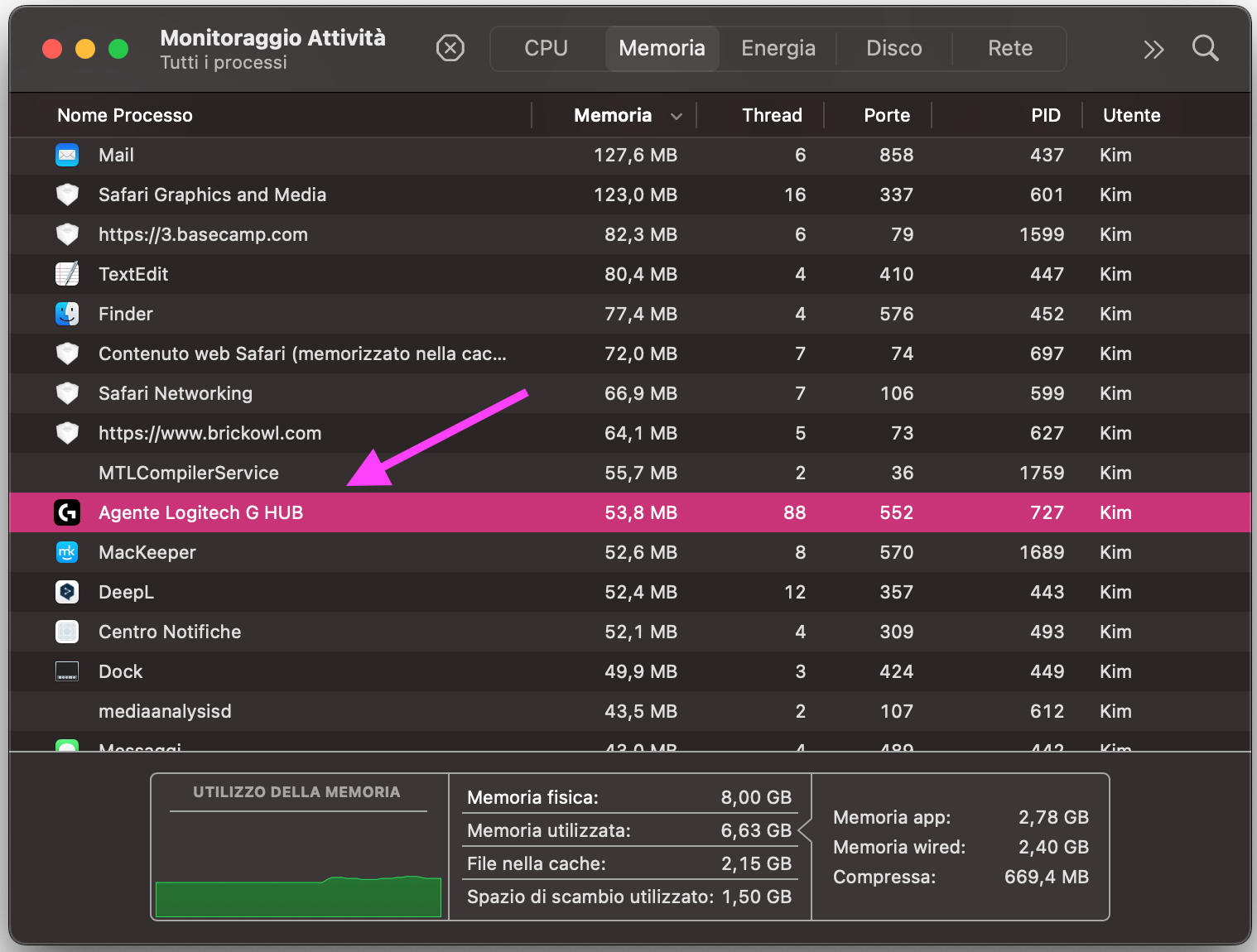Click the MacKeeper app icon
The height and width of the screenshot is (952, 1257).
coord(67,552)
